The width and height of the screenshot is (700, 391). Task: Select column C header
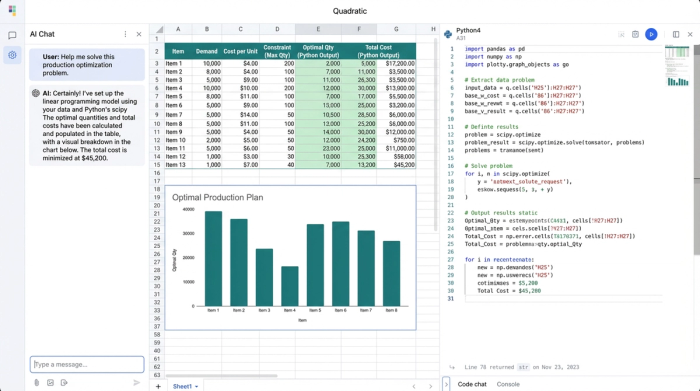(240, 29)
